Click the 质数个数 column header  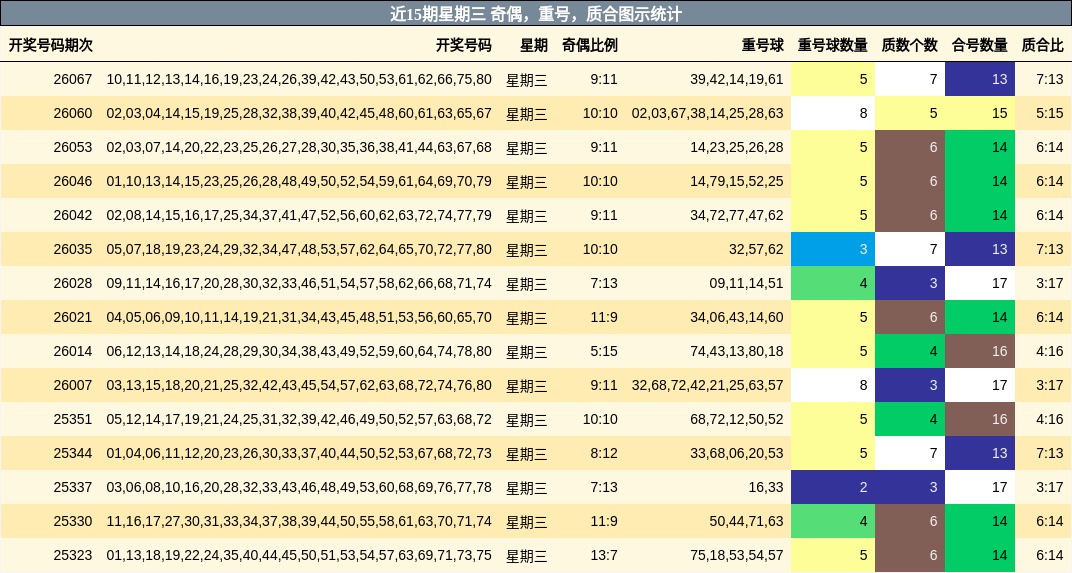(x=910, y=45)
